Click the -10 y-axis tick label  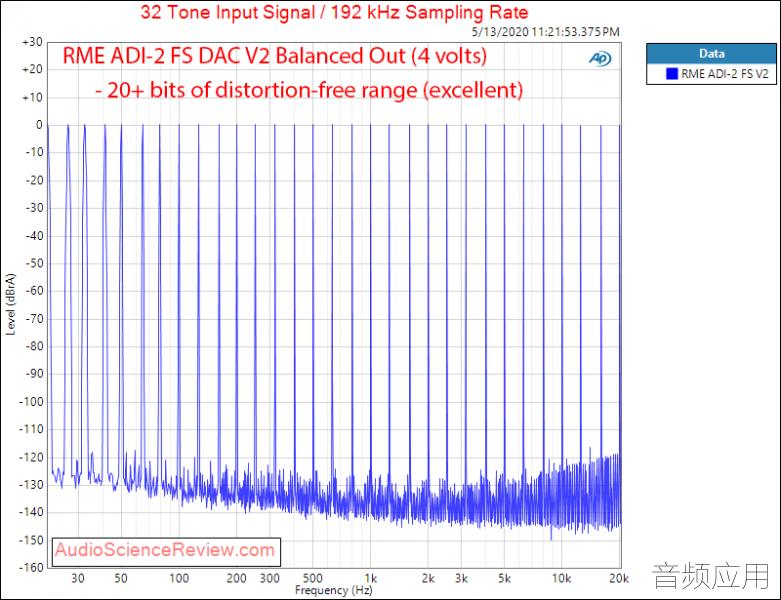click(34, 153)
